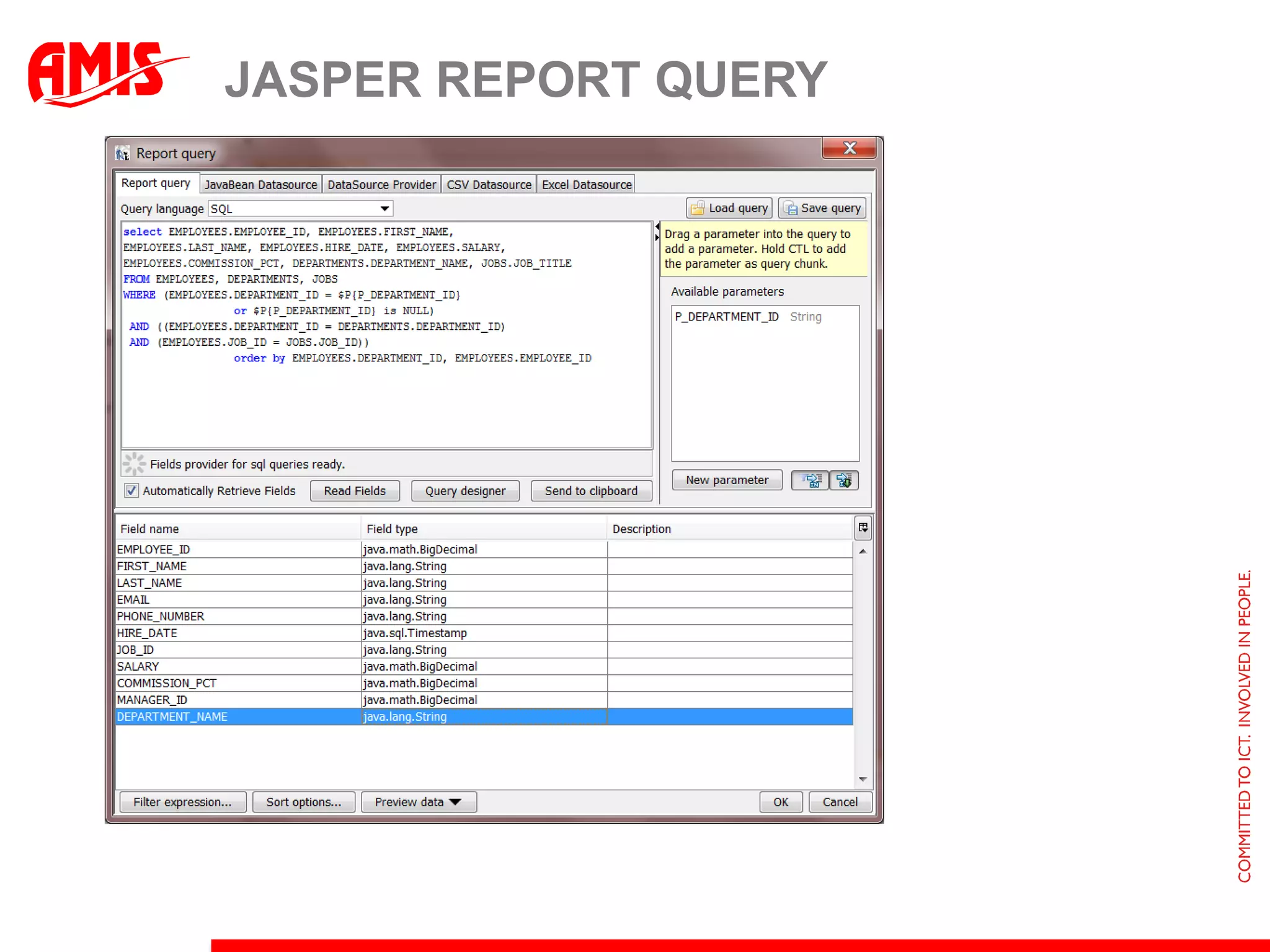The width and height of the screenshot is (1270, 952).
Task: Click the Description column header
Action: coord(730,529)
